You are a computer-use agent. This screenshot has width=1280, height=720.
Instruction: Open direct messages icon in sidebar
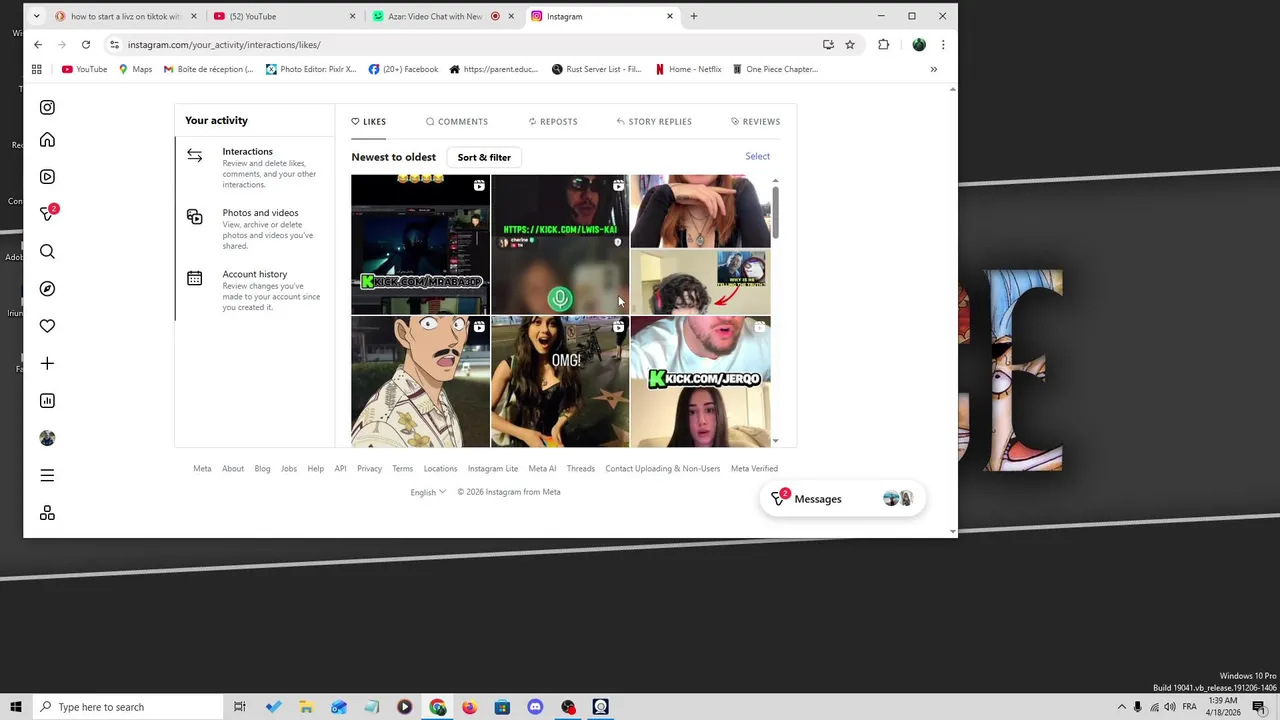[47, 214]
